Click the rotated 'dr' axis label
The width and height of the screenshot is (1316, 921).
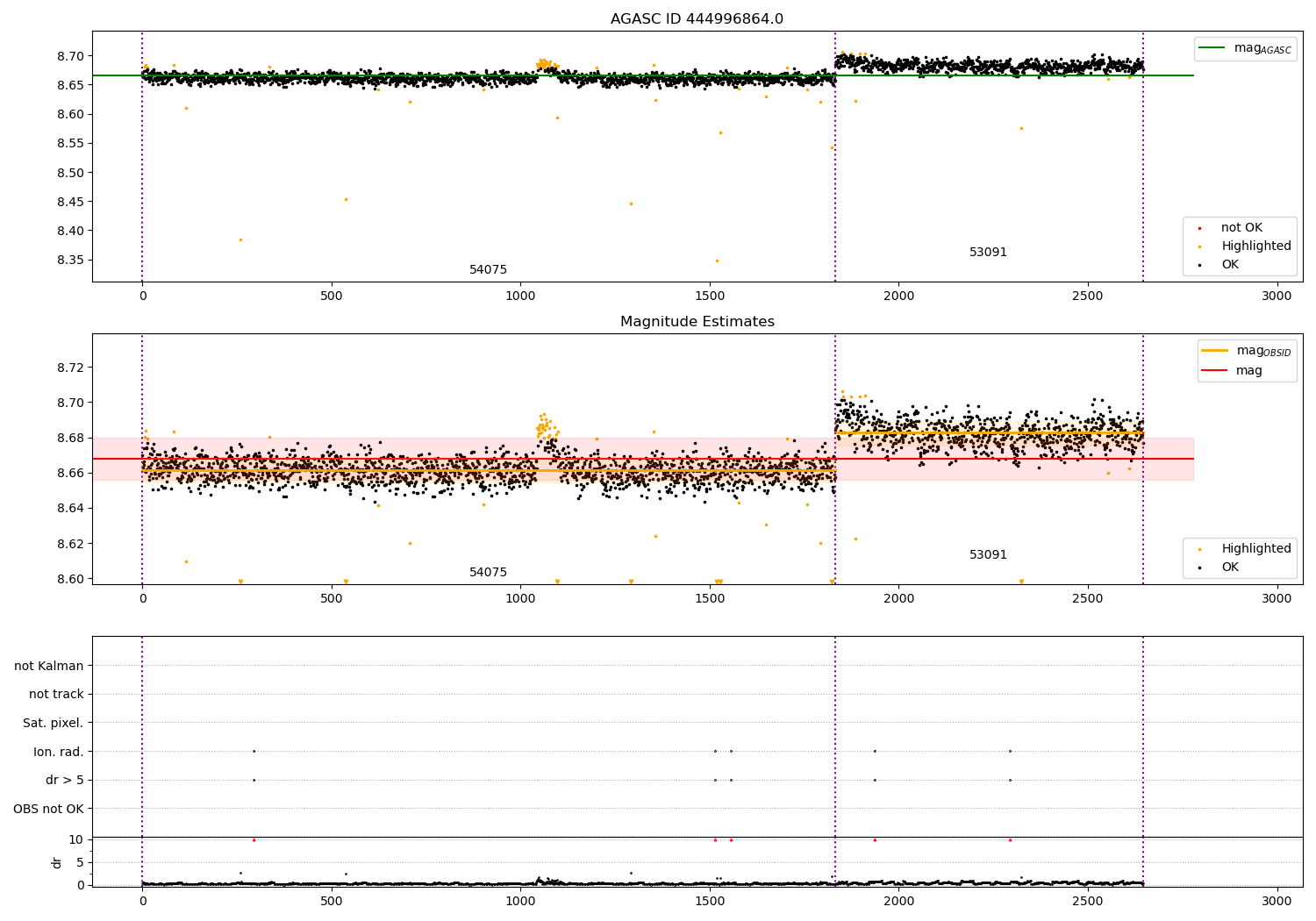tap(57, 863)
